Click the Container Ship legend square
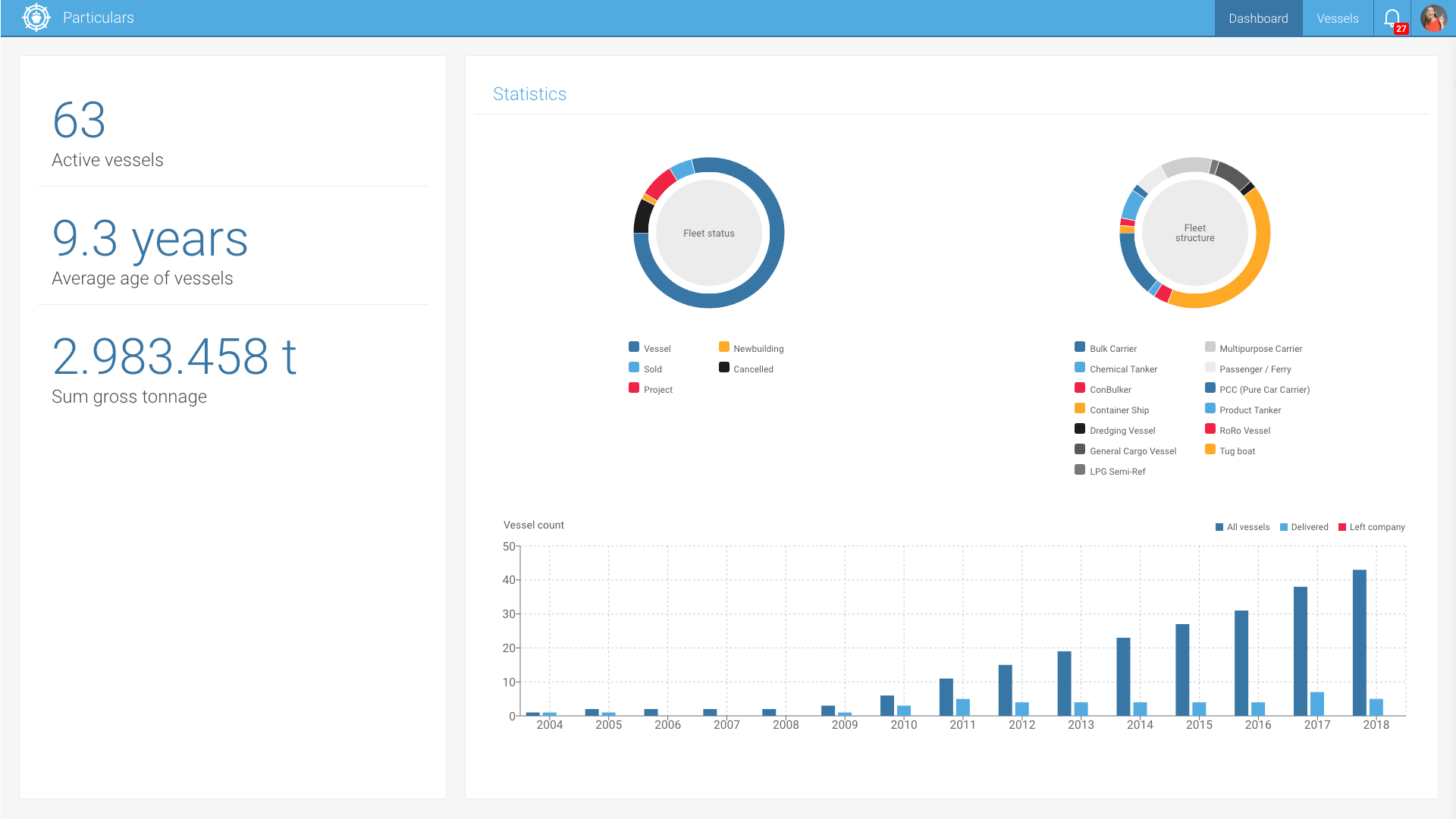The height and width of the screenshot is (819, 1456). [1080, 409]
